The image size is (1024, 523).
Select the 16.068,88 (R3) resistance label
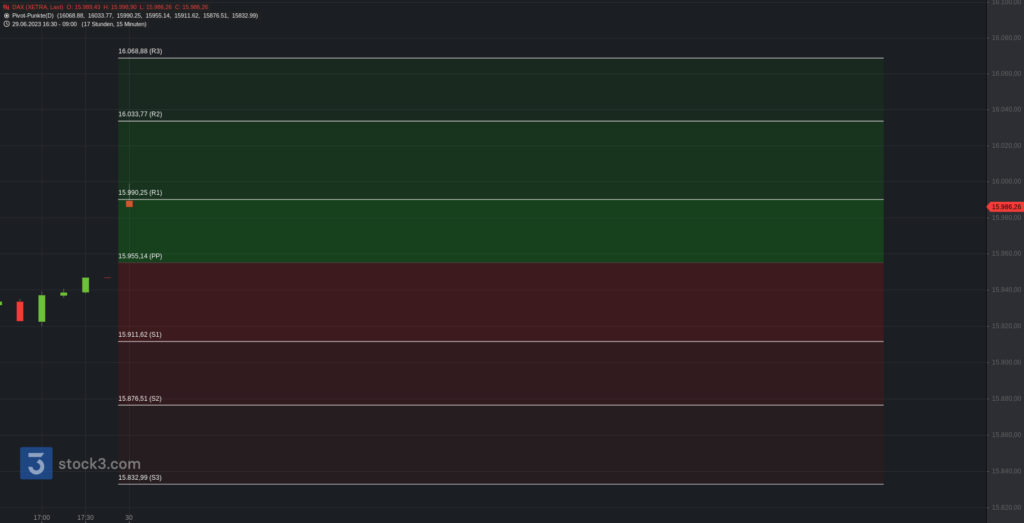140,51
